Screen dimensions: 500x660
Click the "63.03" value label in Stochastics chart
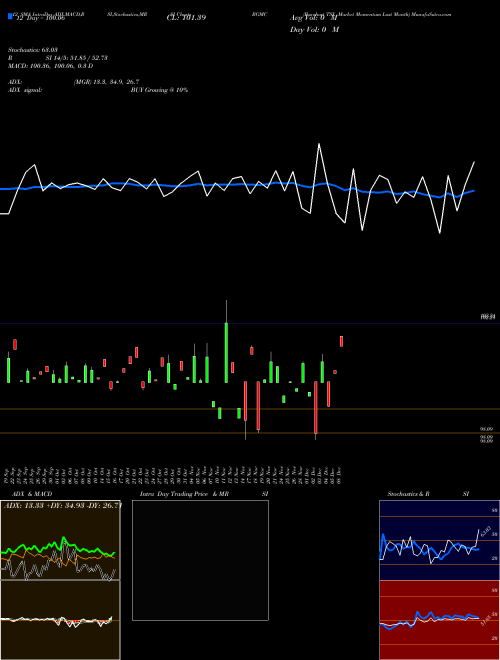click(485, 530)
